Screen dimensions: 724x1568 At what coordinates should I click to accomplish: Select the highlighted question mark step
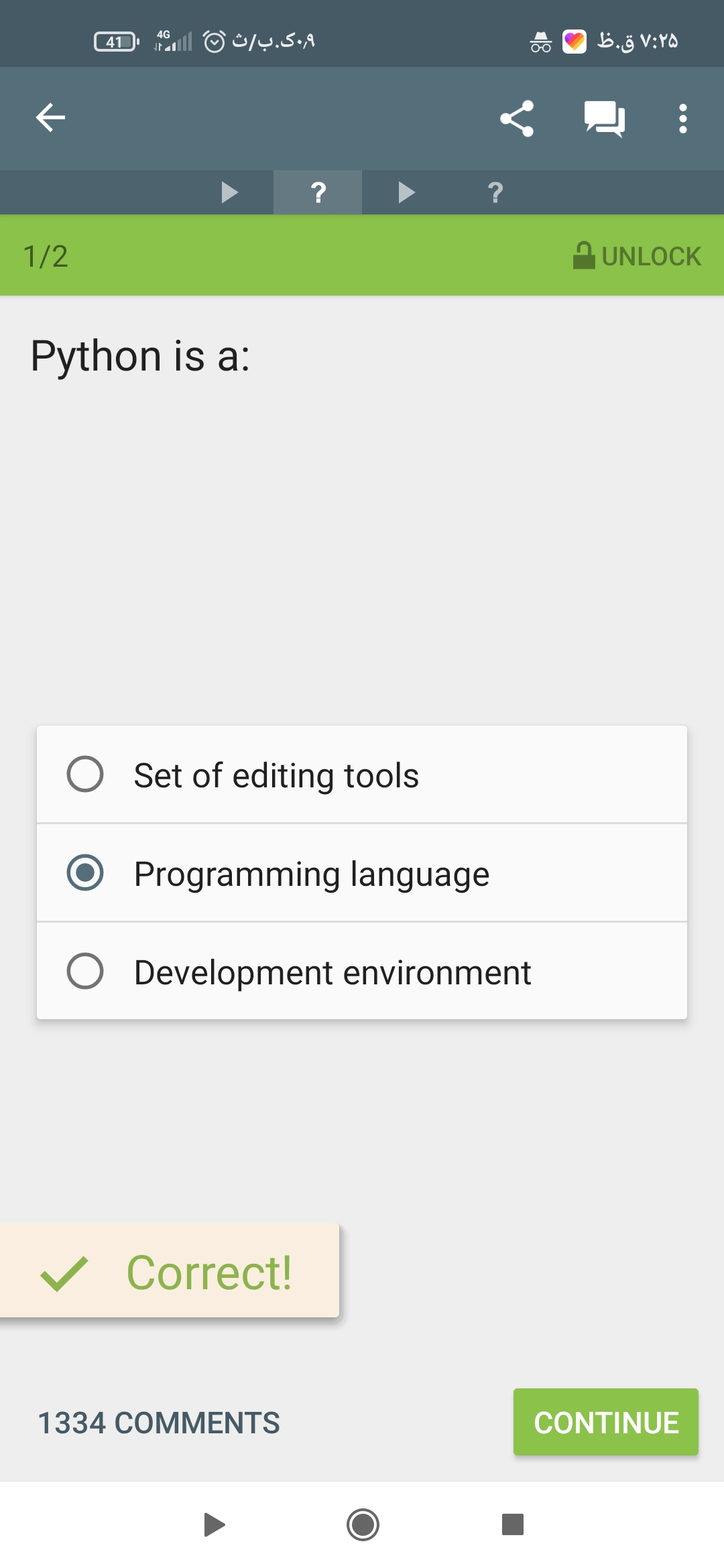click(x=318, y=192)
